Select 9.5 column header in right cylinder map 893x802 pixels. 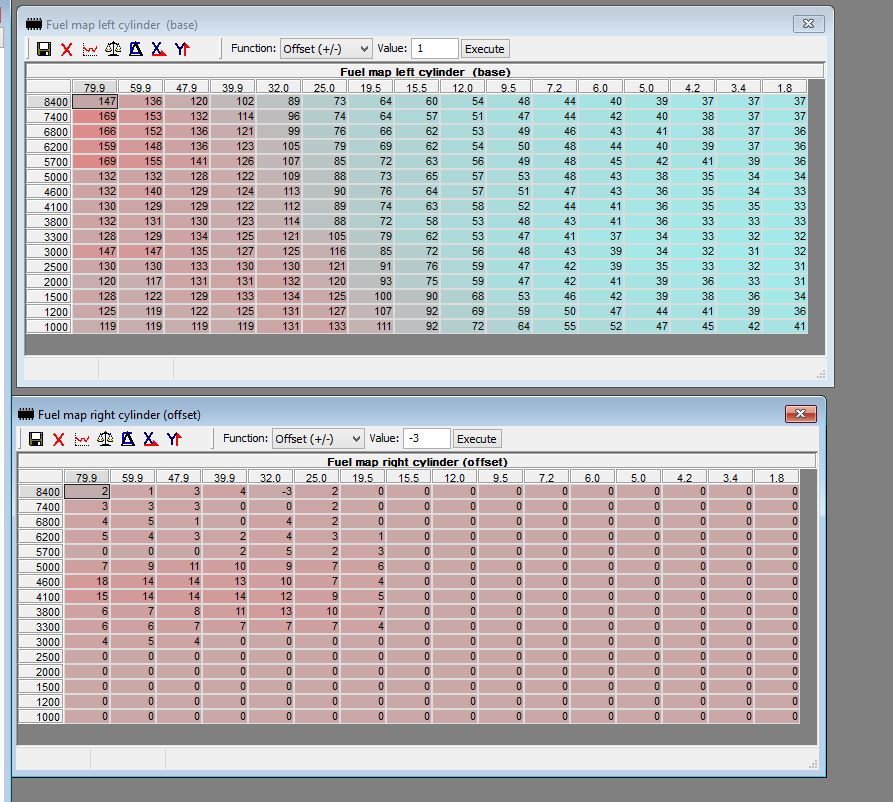coord(500,477)
